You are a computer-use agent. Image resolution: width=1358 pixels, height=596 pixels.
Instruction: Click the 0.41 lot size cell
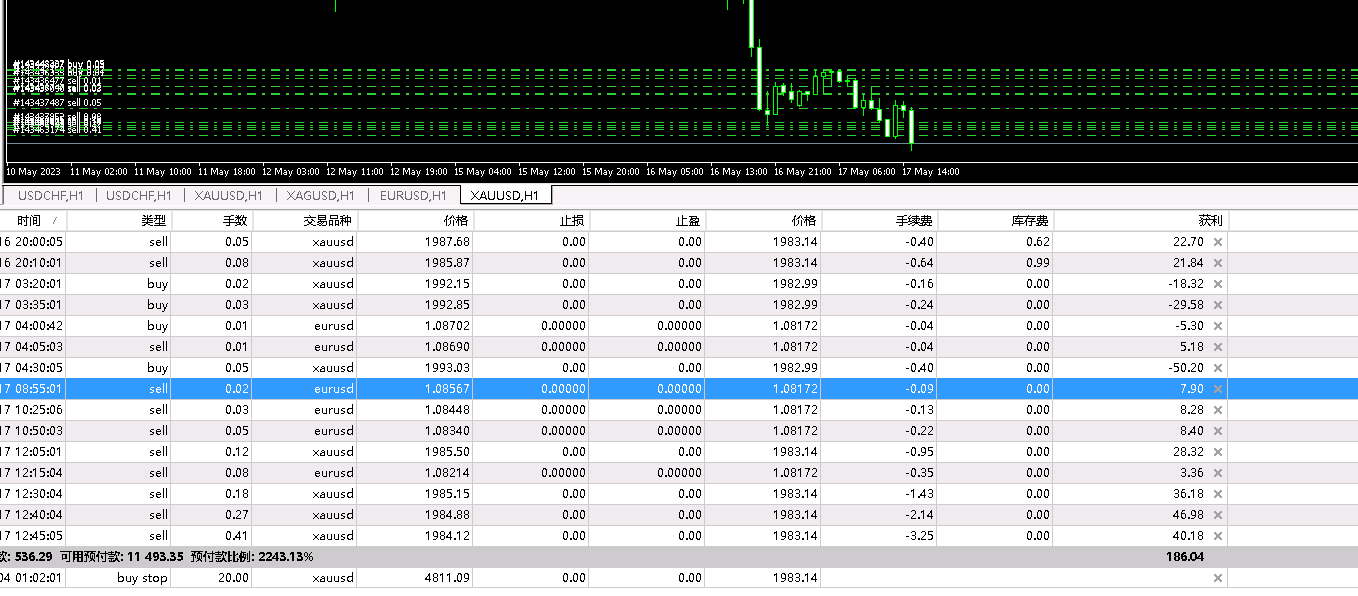point(236,536)
